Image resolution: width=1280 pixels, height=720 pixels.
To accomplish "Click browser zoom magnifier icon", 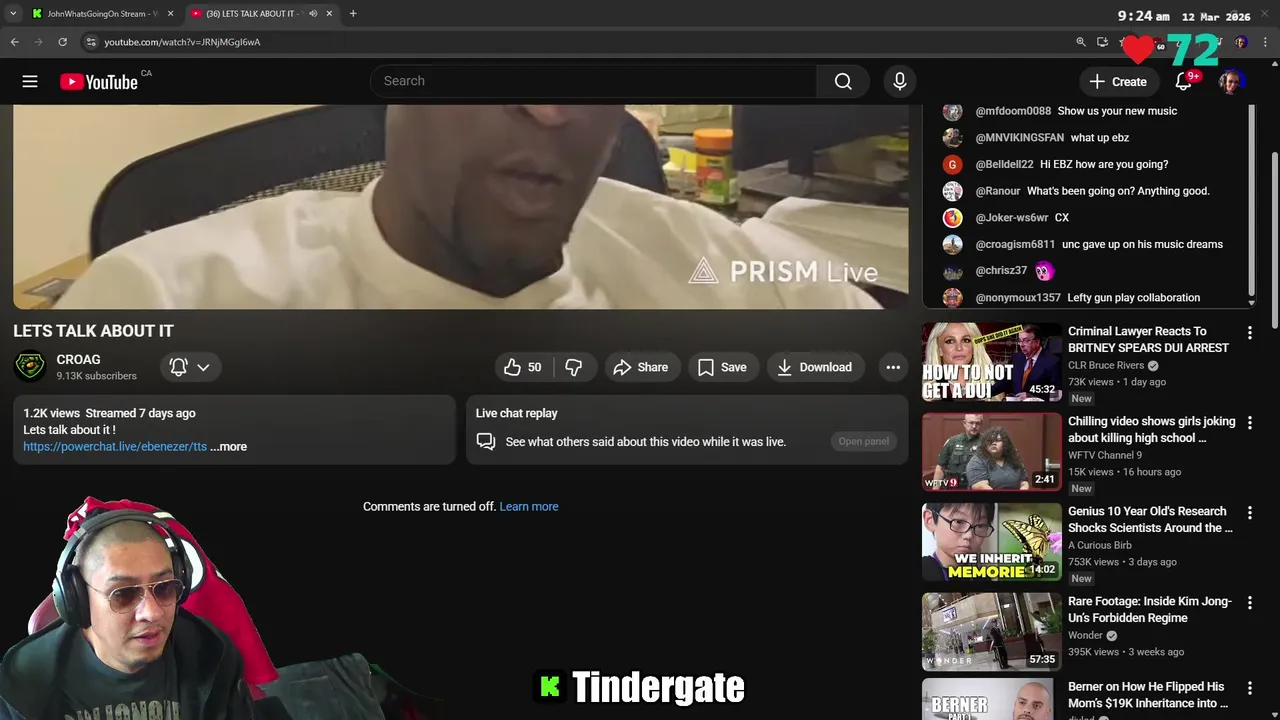I will (x=1080, y=42).
